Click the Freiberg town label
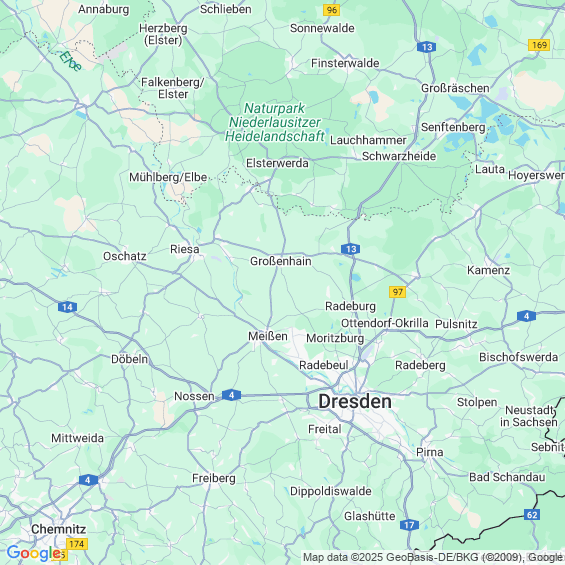The width and height of the screenshot is (565, 565). click(214, 478)
